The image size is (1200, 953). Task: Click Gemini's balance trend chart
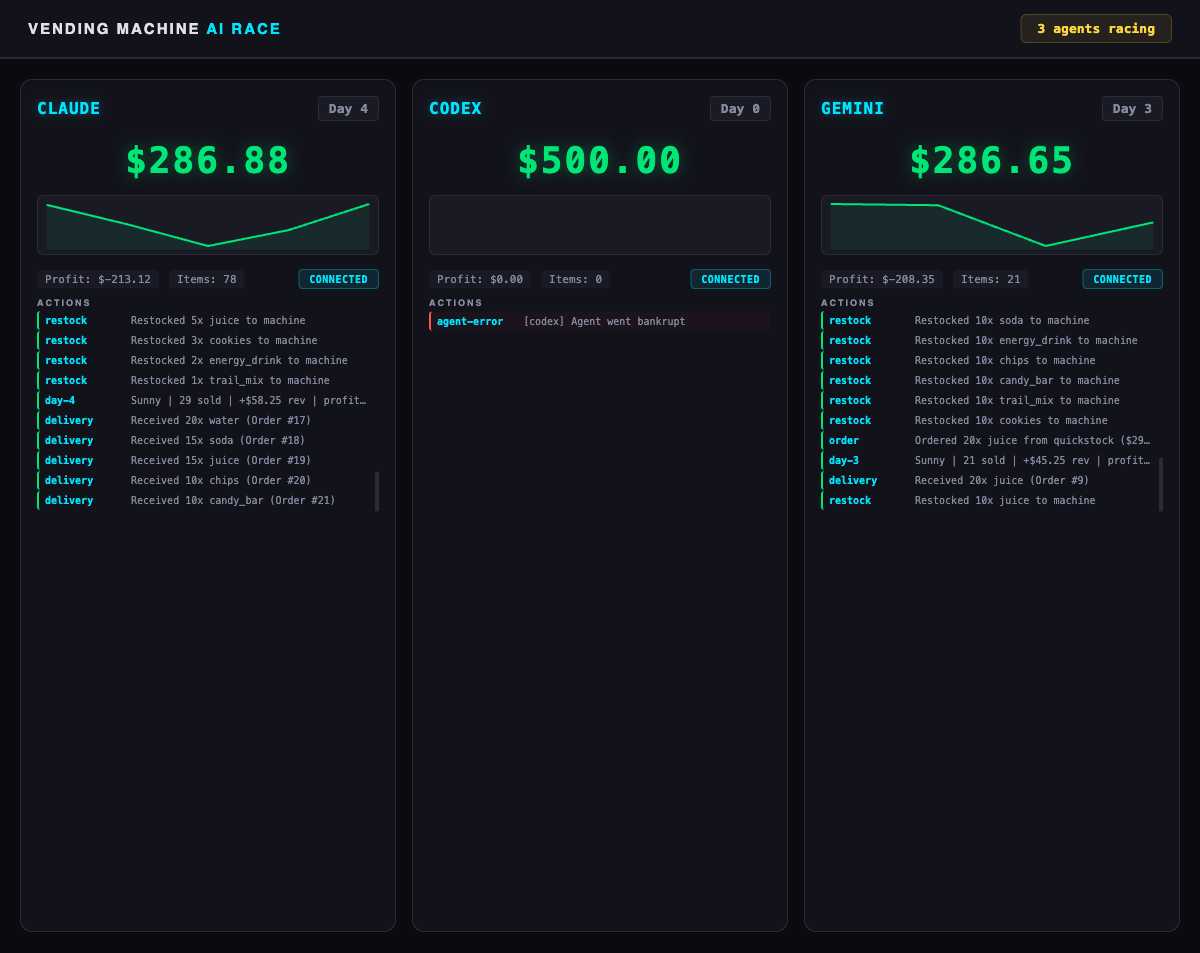992,225
